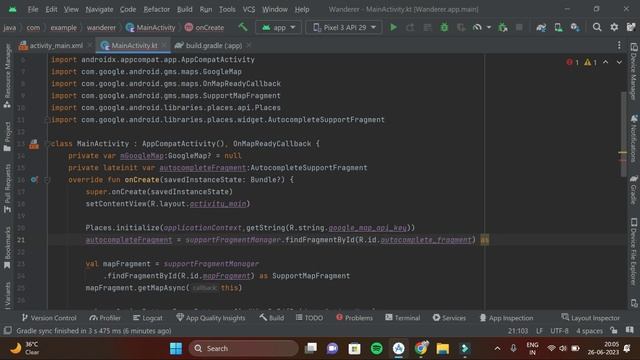
Task: Open the Profiler tool window
Action: click(105, 318)
